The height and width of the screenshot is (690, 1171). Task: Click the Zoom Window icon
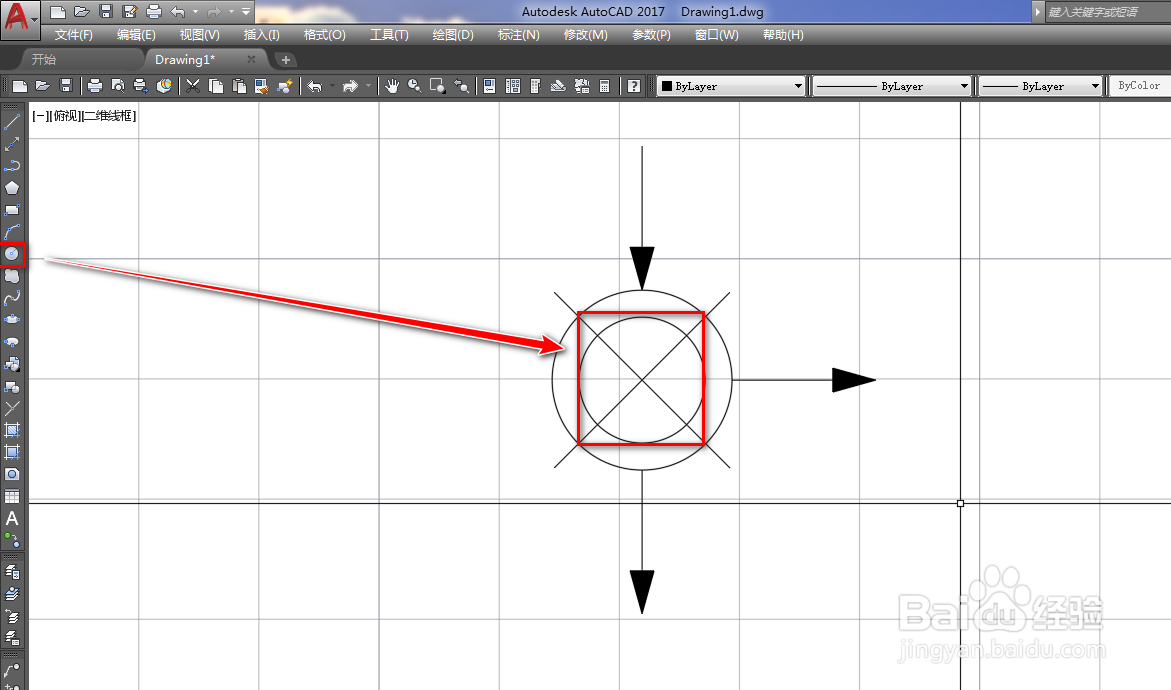pos(438,86)
